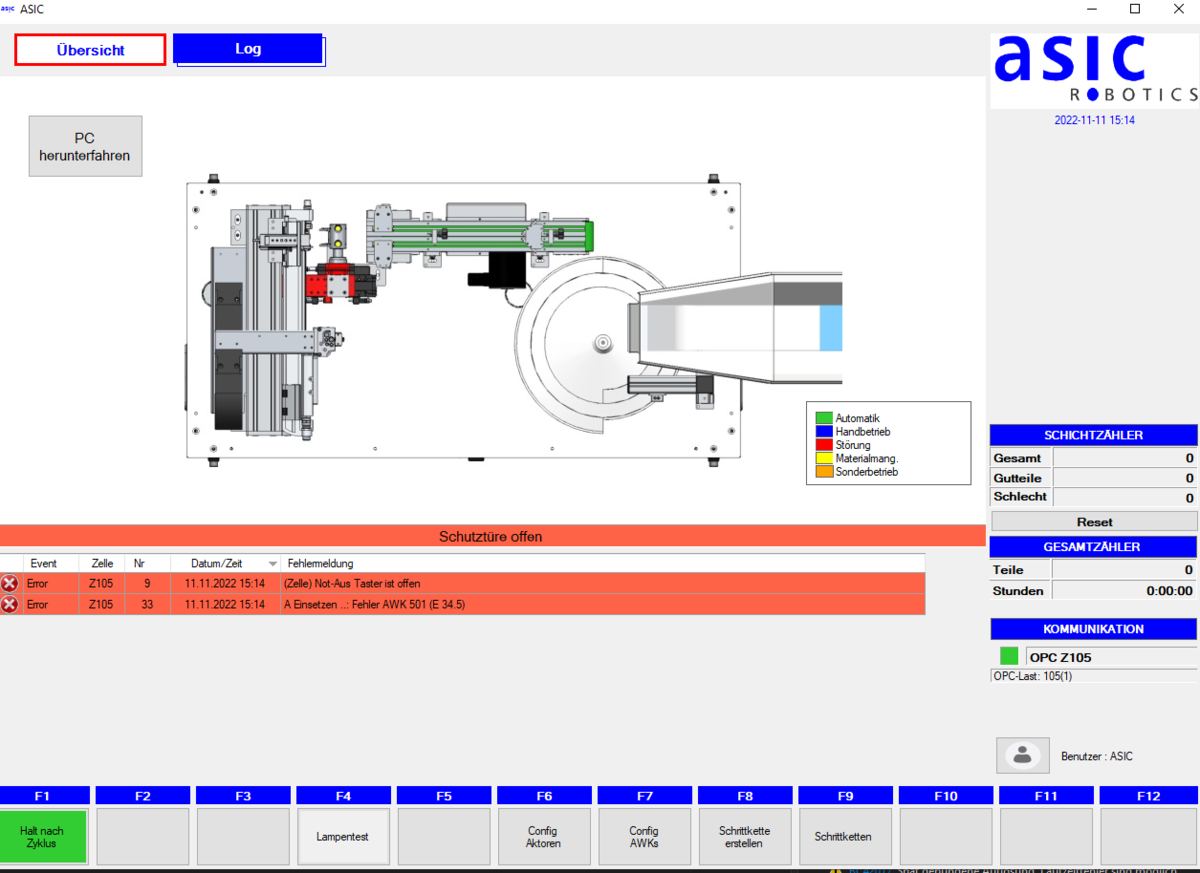
Task: Open the Datum/Zeit column sort dropdown arrow
Action: tap(273, 564)
